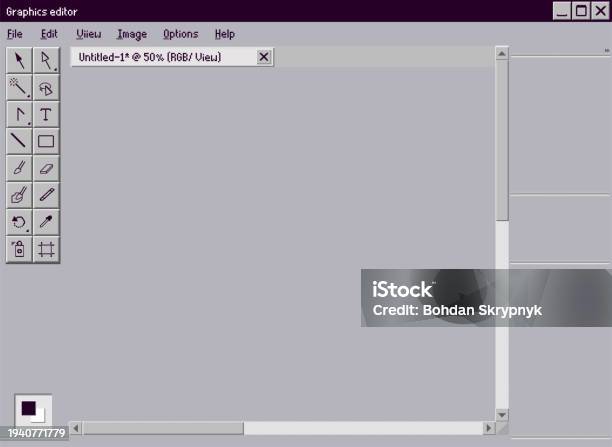Click the vertical scrollbar down arrow
Viewport: 612px width, 447px height.
click(502, 415)
